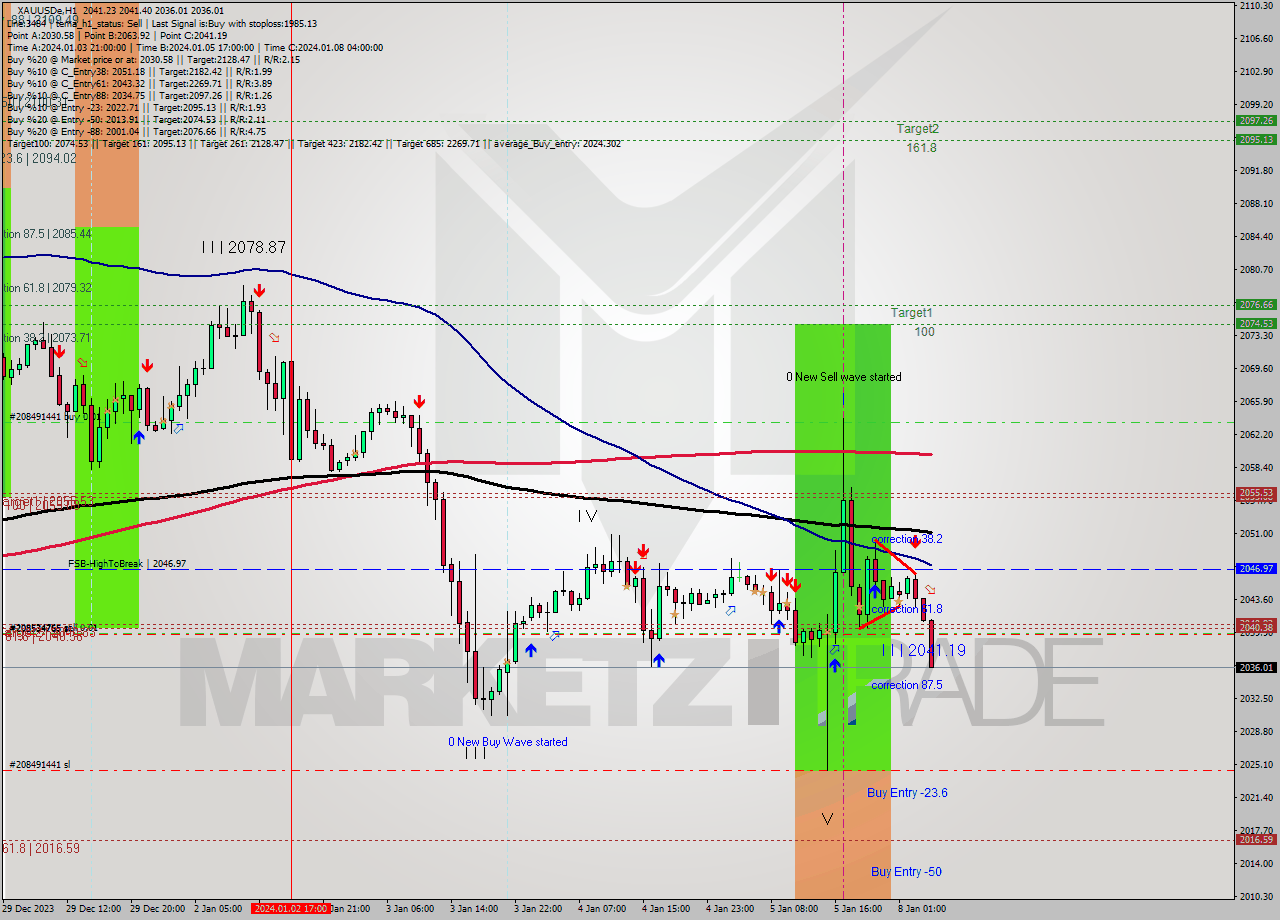
Task: Click the red 2040.38 price tag
Action: click(x=1256, y=627)
